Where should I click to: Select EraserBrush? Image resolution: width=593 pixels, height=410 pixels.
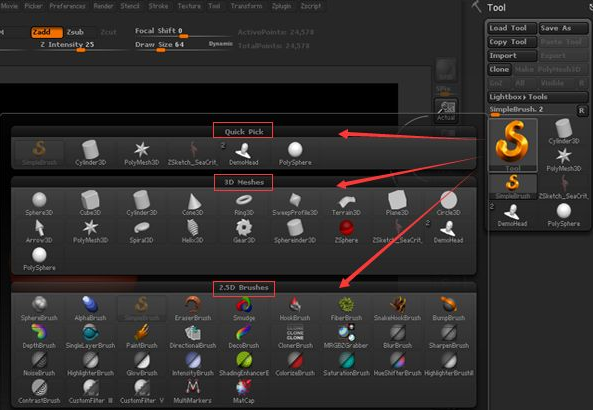click(x=193, y=309)
